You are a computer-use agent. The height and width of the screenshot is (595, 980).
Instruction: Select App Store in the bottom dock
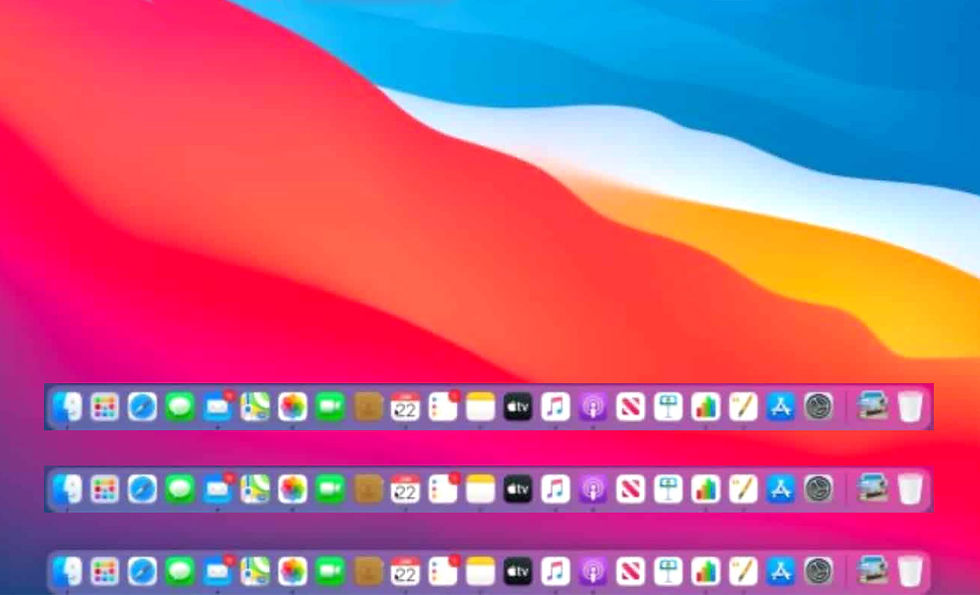pos(781,571)
